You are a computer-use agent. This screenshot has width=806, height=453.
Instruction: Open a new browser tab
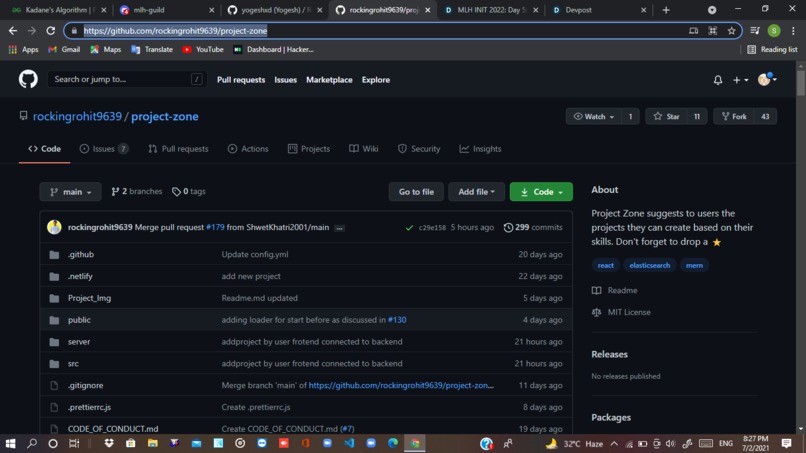[666, 10]
